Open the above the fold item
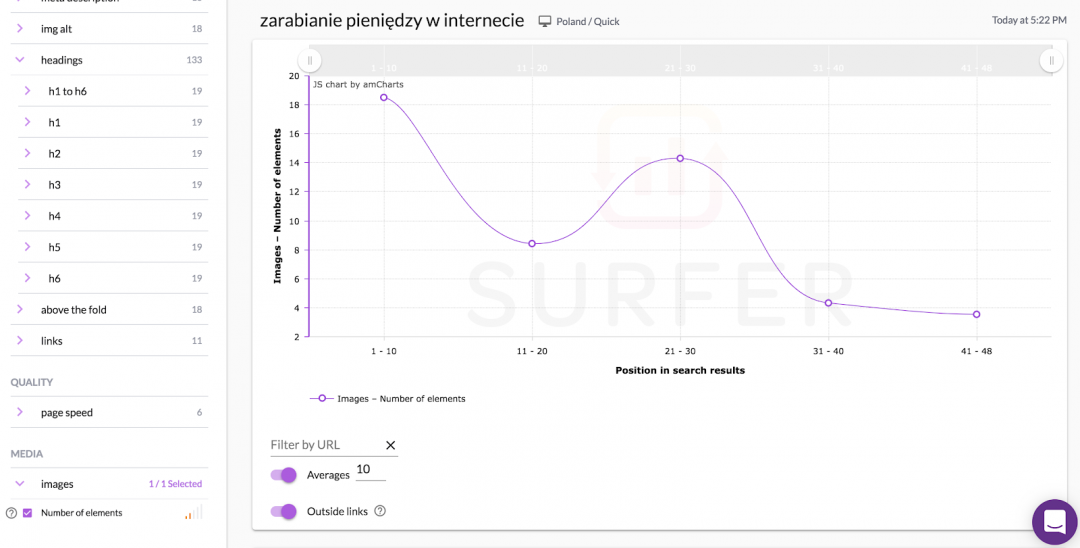Viewport: 1080px width, 548px height. tap(73, 310)
